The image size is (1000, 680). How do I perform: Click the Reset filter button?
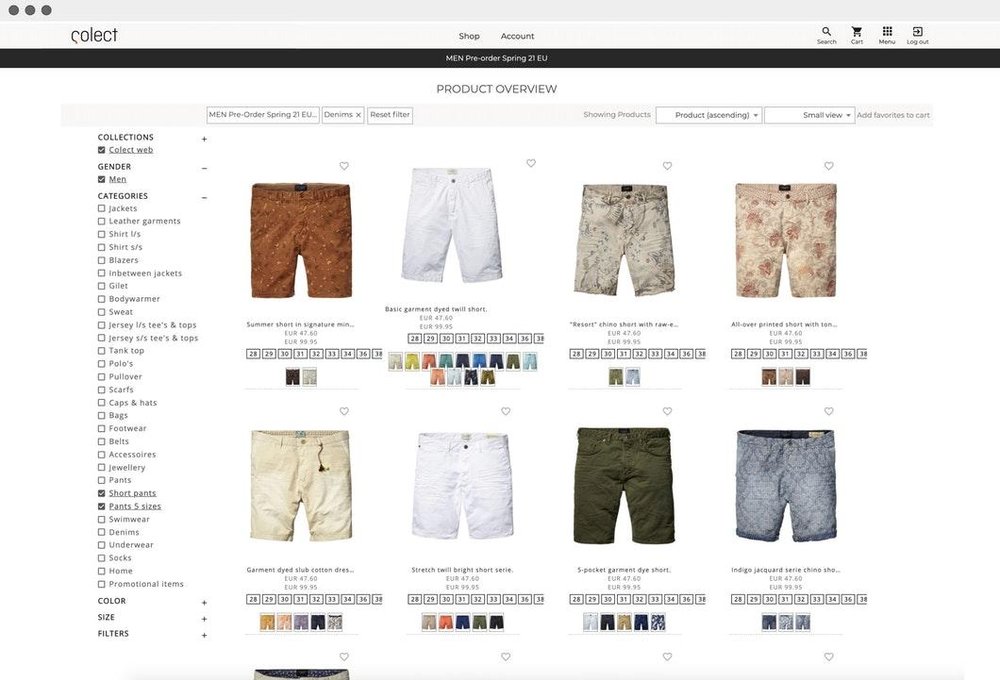coord(389,114)
